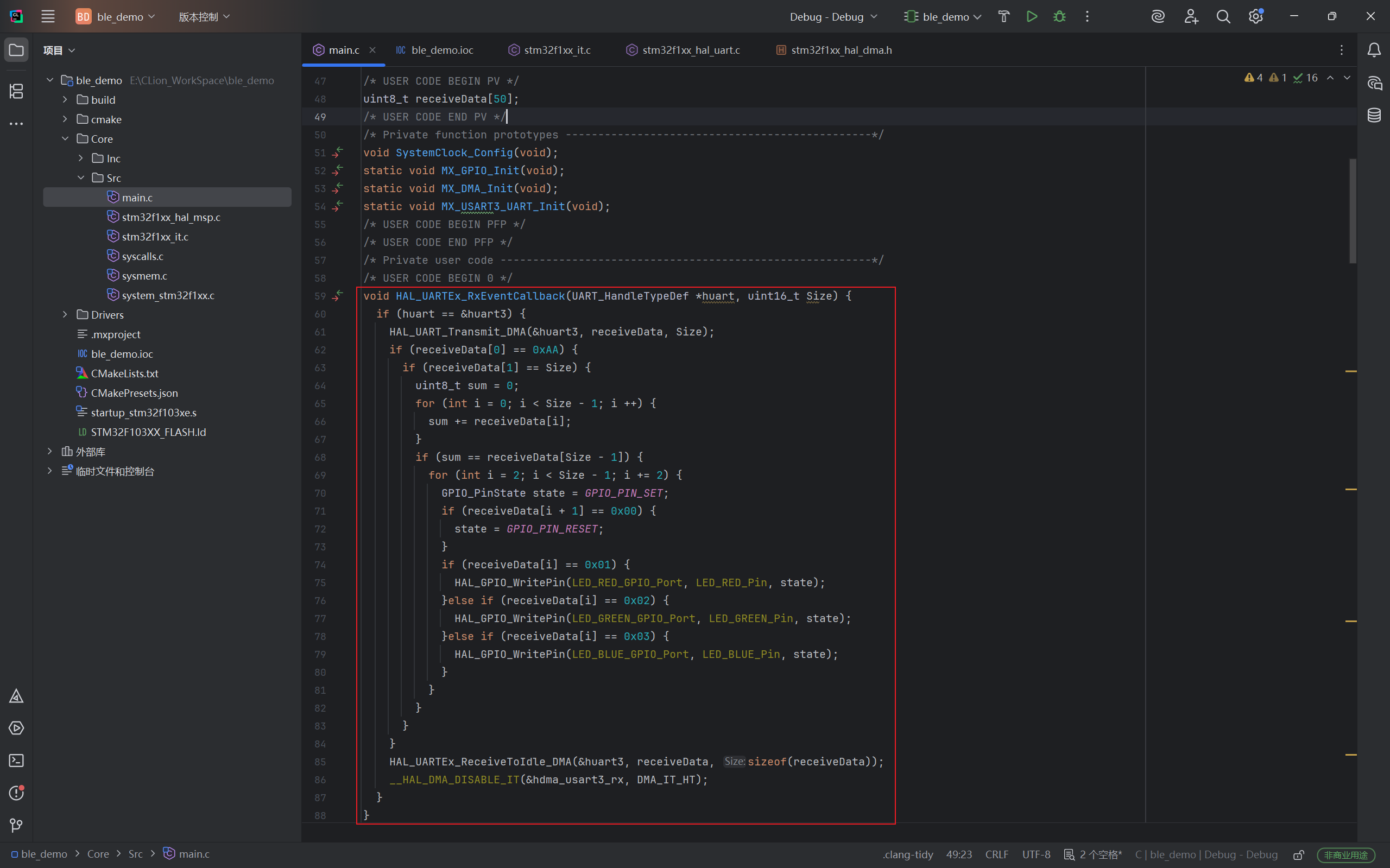Viewport: 1390px width, 868px height.
Task: Click the Build hammer icon
Action: pyautogui.click(x=1003, y=17)
